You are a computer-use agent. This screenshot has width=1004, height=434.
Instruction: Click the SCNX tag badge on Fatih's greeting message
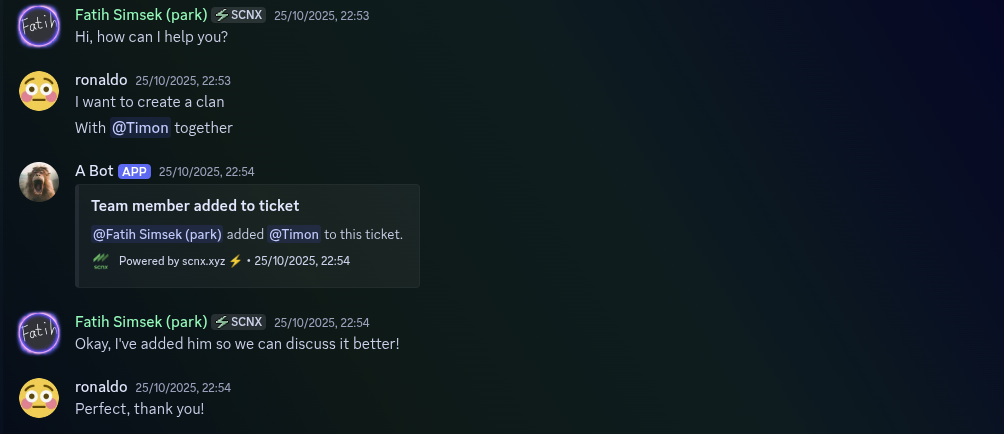click(238, 15)
